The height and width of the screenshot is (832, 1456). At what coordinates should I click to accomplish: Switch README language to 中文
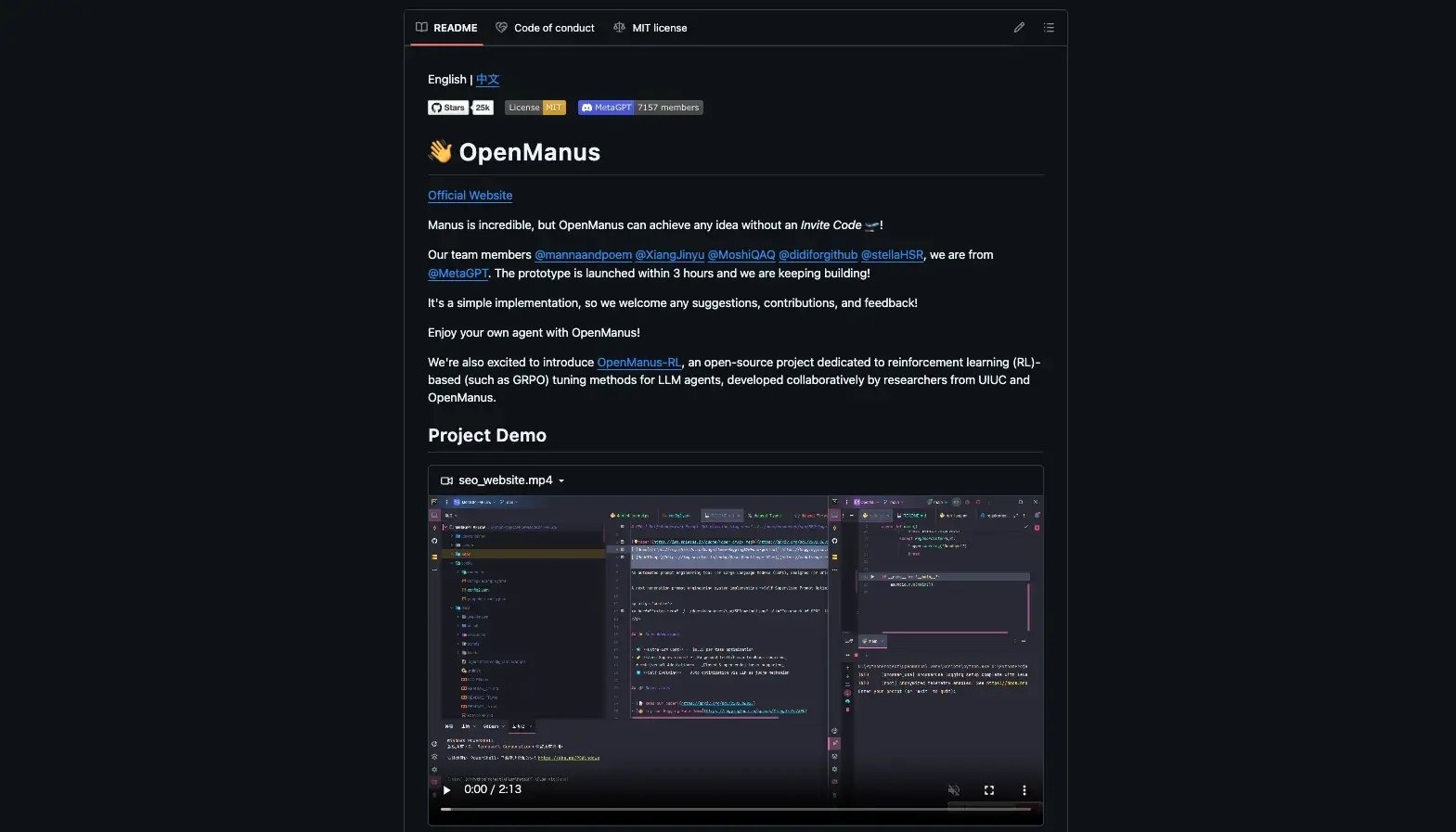[487, 80]
